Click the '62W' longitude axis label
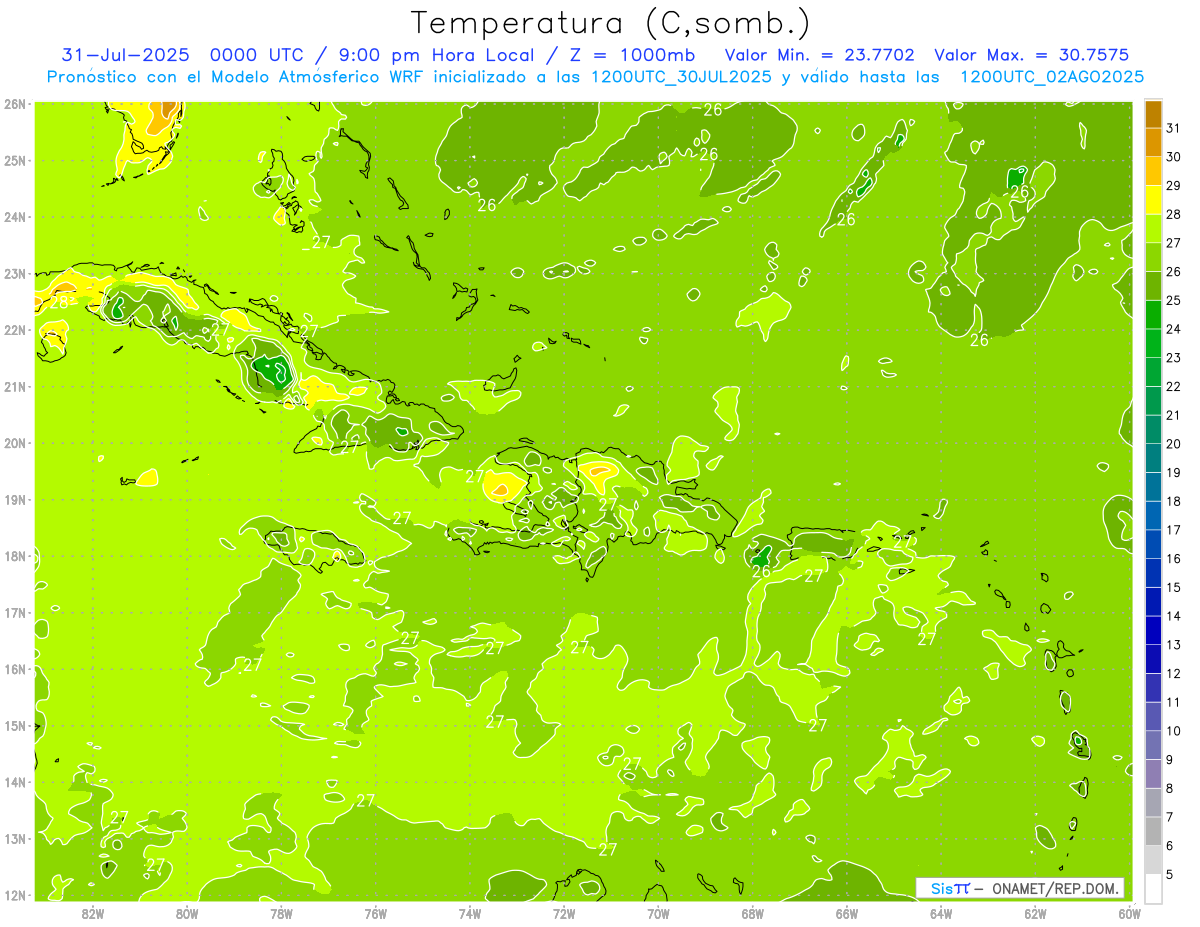This screenshot has height=927, width=1200. click(1035, 913)
